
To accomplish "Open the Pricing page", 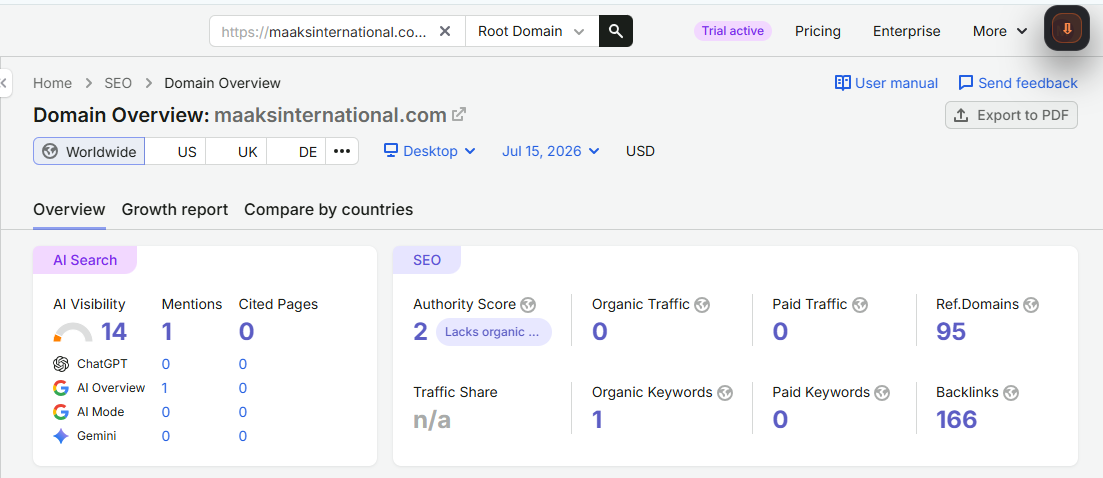I will [x=817, y=31].
